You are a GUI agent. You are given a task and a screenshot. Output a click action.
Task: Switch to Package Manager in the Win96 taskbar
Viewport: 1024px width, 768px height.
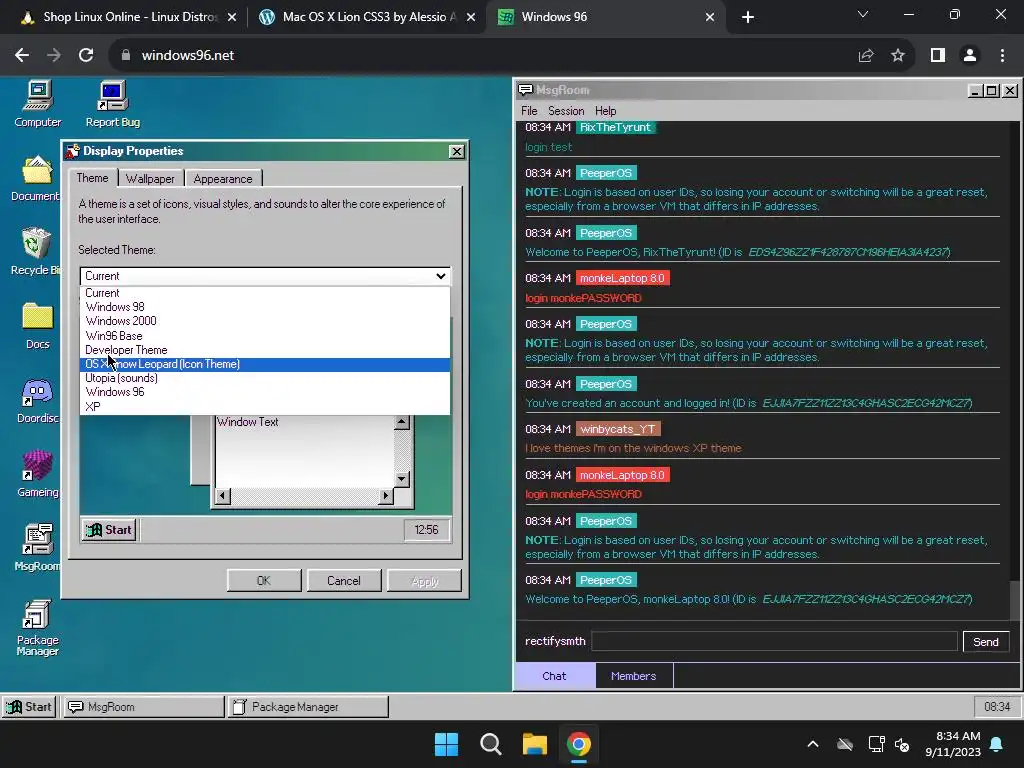pyautogui.click(x=308, y=707)
